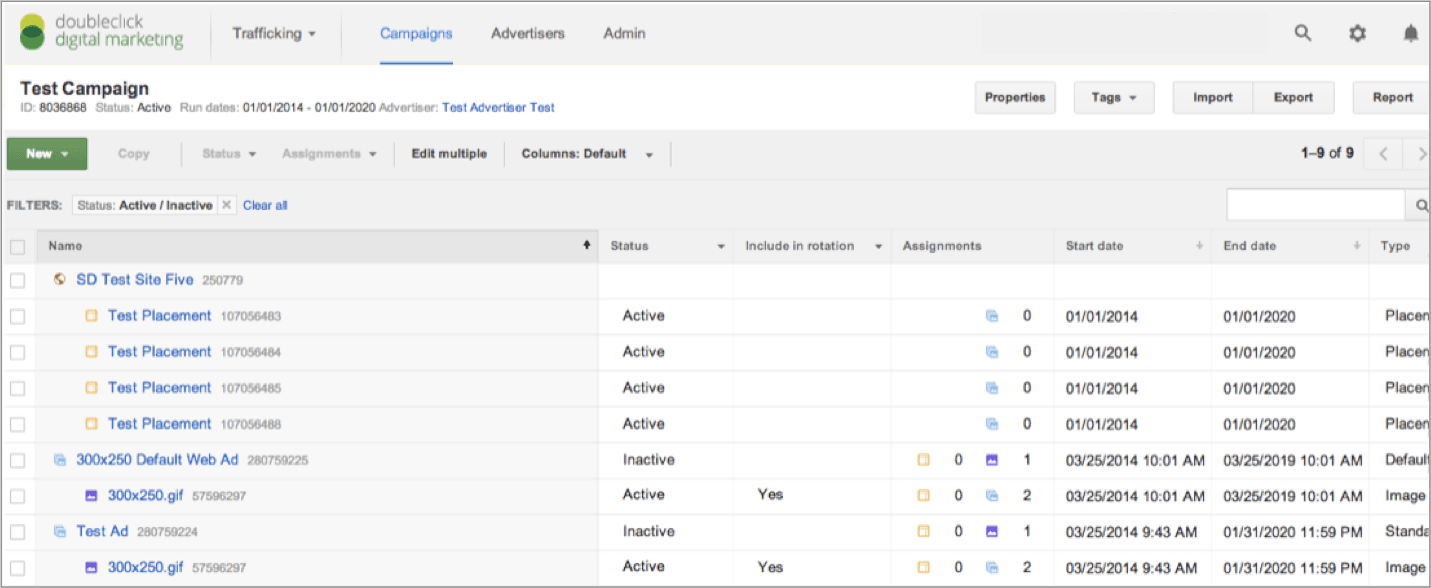The height and width of the screenshot is (588, 1431).
Task: Go to previous page arrow
Action: [1384, 154]
